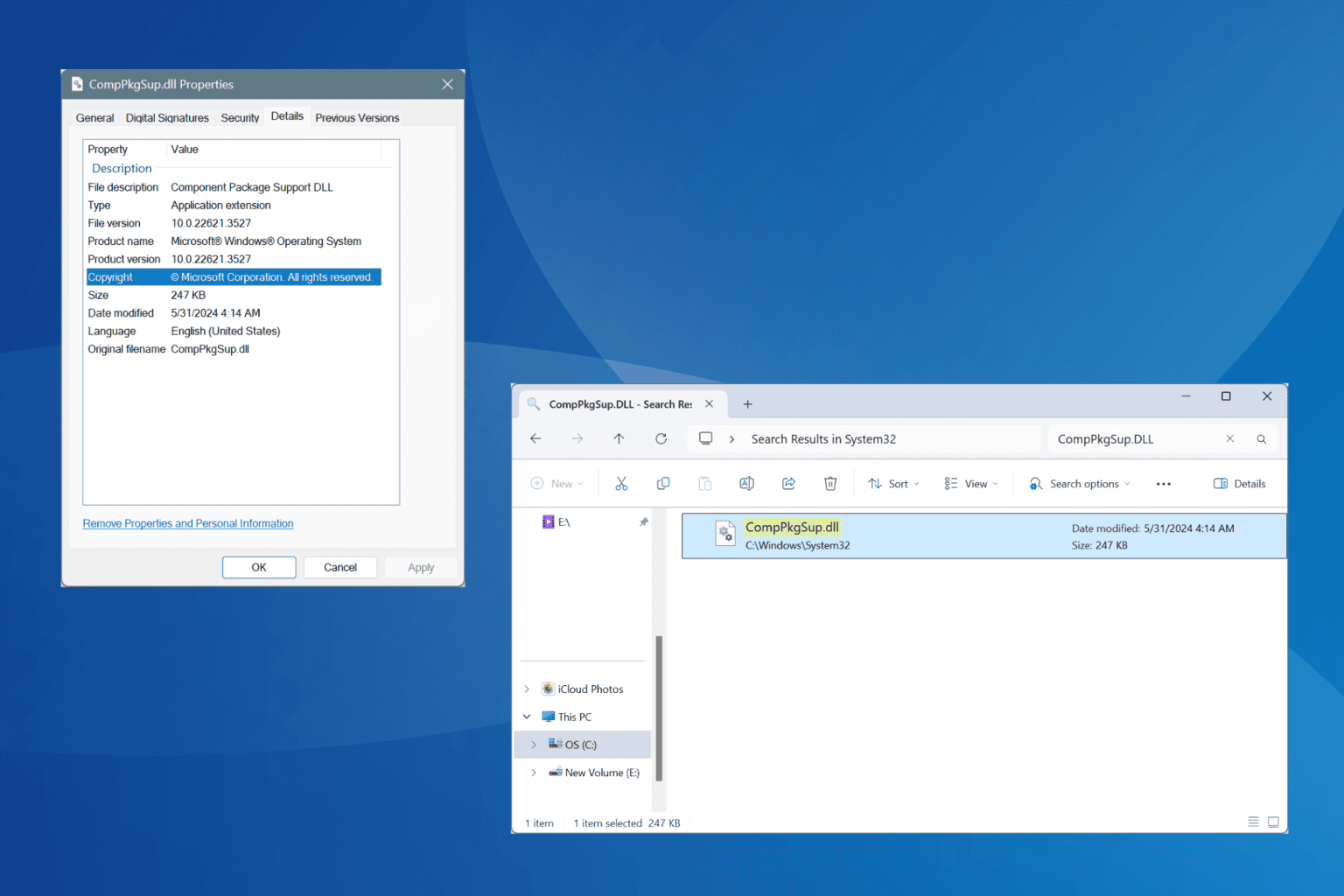1344x896 pixels.
Task: Select the Product name property row
Action: [x=234, y=241]
